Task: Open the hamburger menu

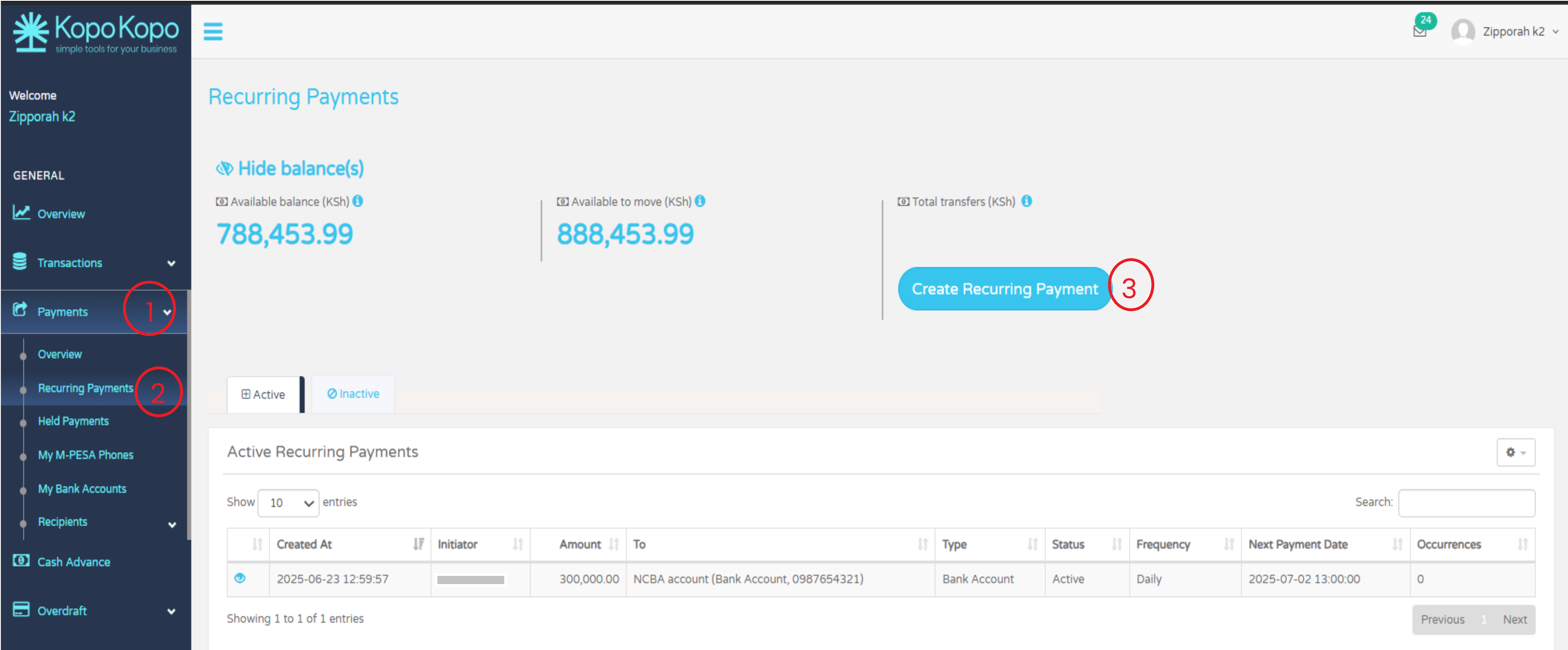Action: [213, 32]
